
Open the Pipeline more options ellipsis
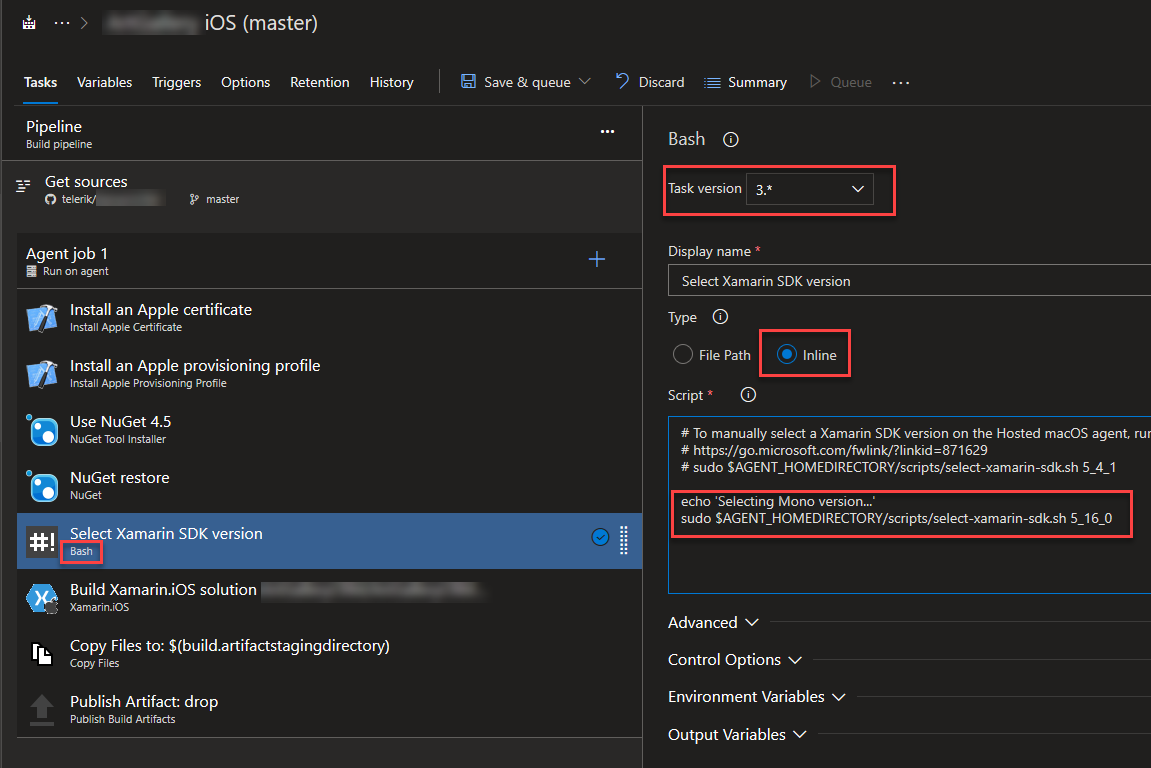tap(607, 131)
